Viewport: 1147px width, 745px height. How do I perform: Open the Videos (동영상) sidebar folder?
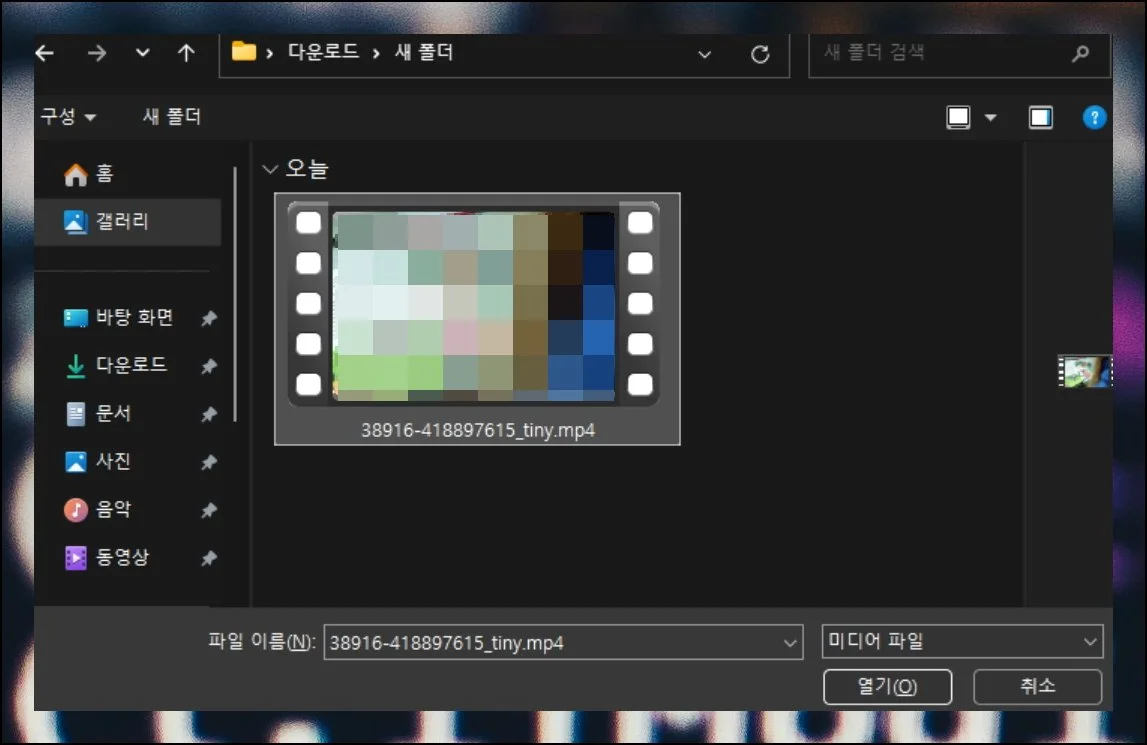[x=122, y=558]
